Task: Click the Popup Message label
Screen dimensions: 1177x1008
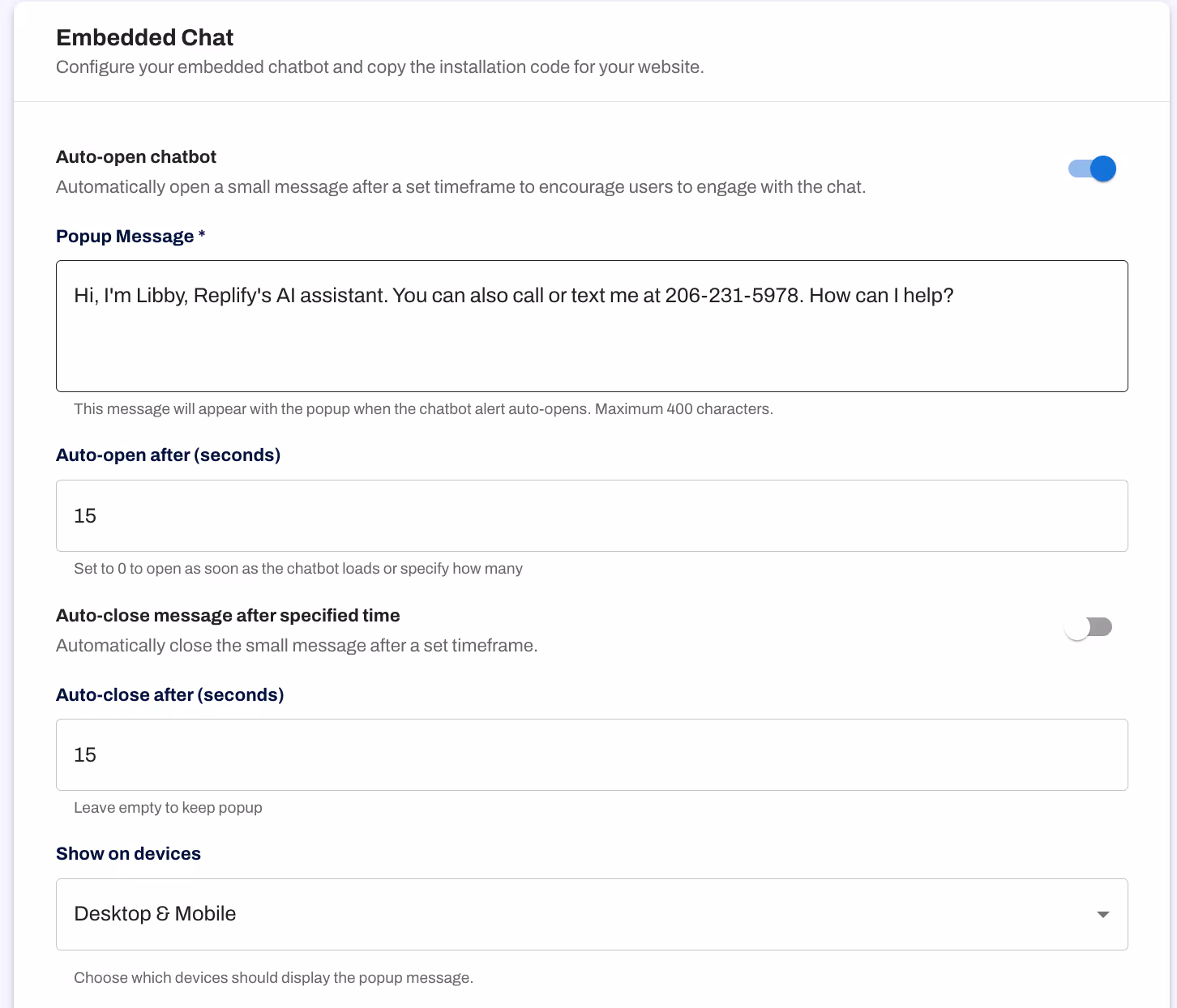Action: coord(131,236)
